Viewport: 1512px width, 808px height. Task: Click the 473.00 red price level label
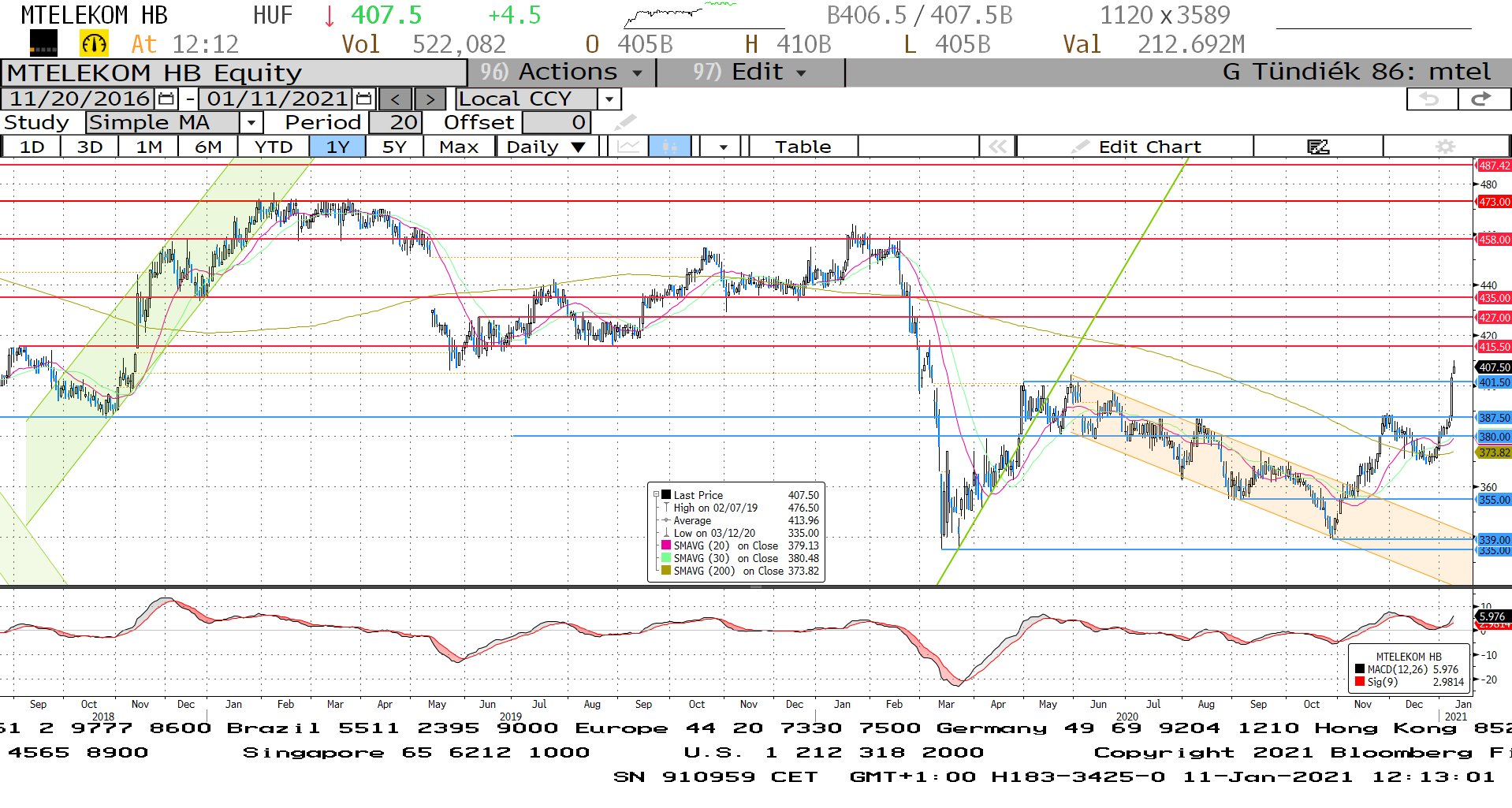pyautogui.click(x=1493, y=202)
